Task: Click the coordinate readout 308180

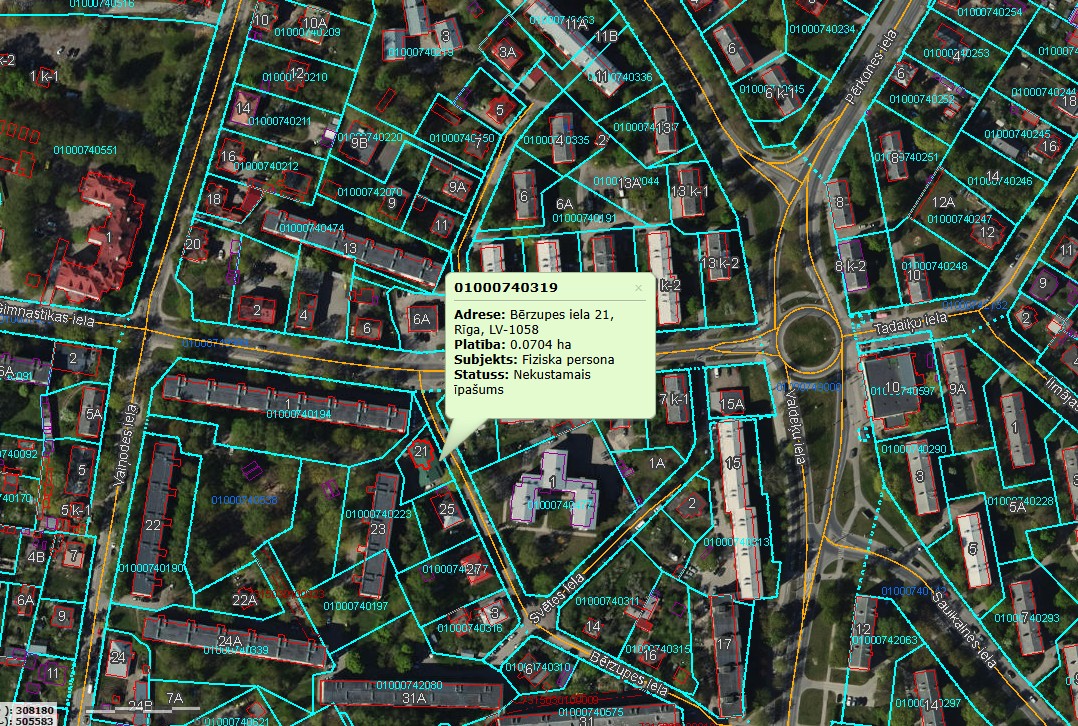Action: [x=36, y=710]
